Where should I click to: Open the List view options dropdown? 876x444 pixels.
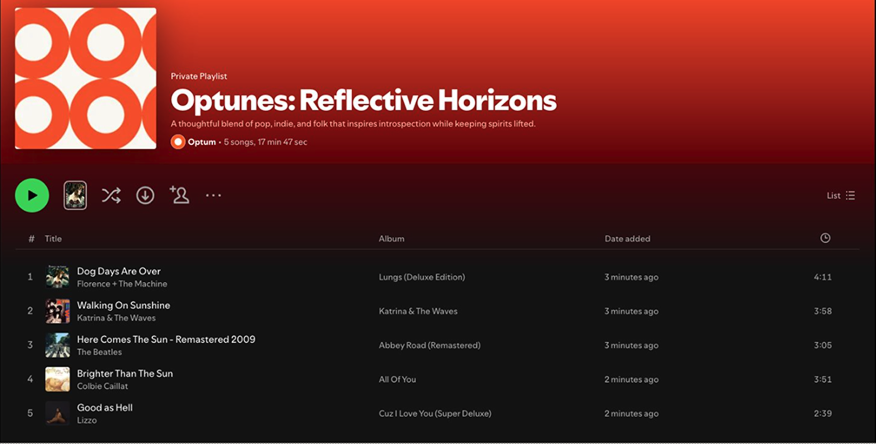coord(841,195)
